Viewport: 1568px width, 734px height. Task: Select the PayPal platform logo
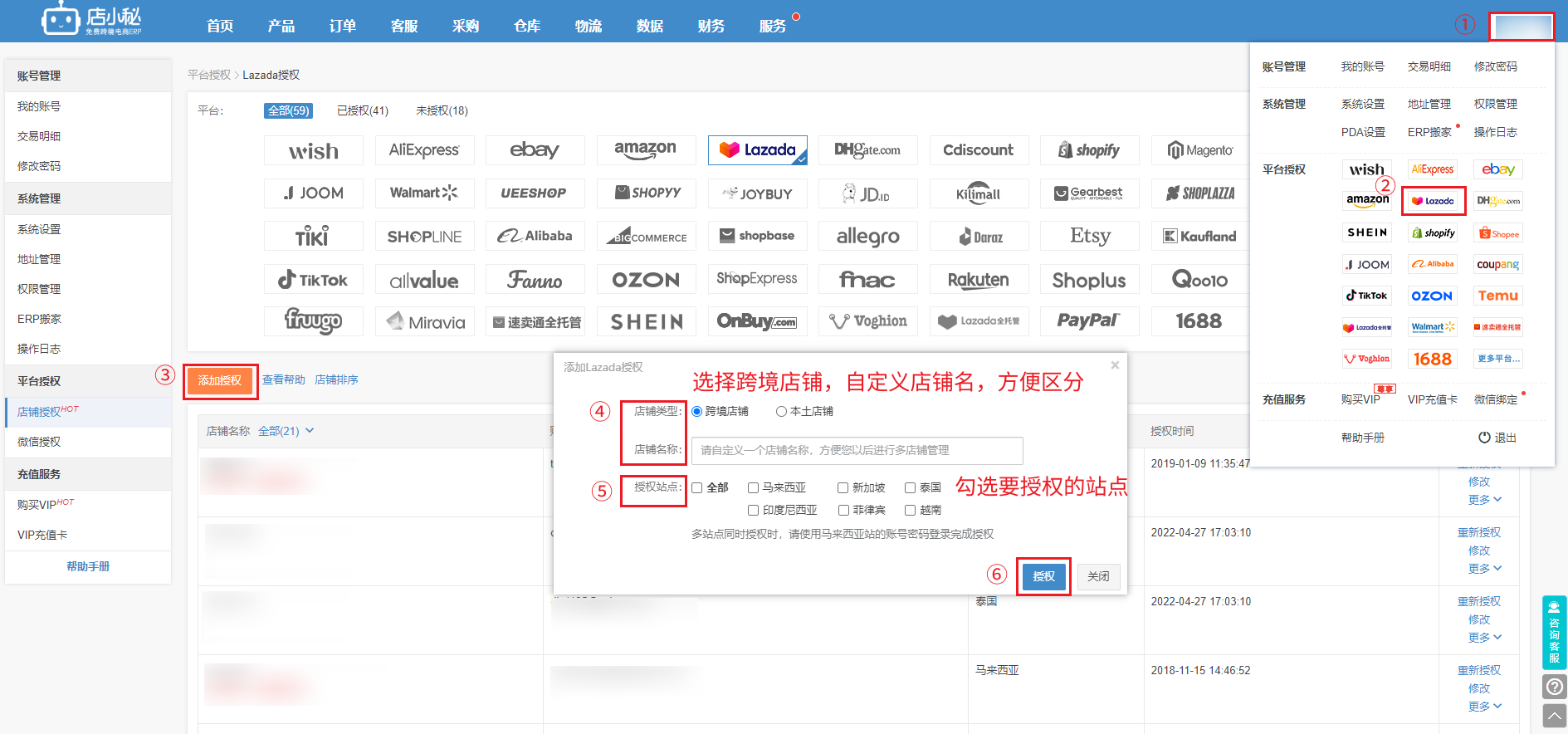[x=1089, y=321]
